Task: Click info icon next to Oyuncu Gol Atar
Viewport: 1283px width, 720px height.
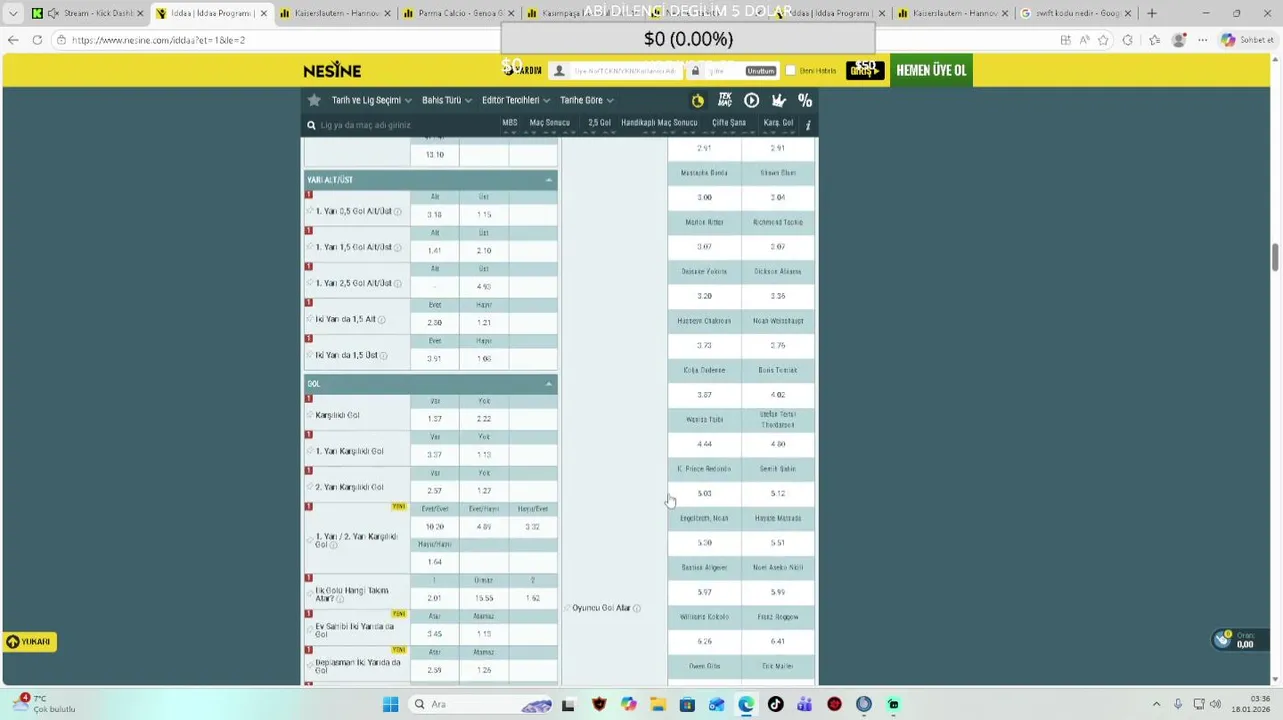Action: pyautogui.click(x=637, y=608)
